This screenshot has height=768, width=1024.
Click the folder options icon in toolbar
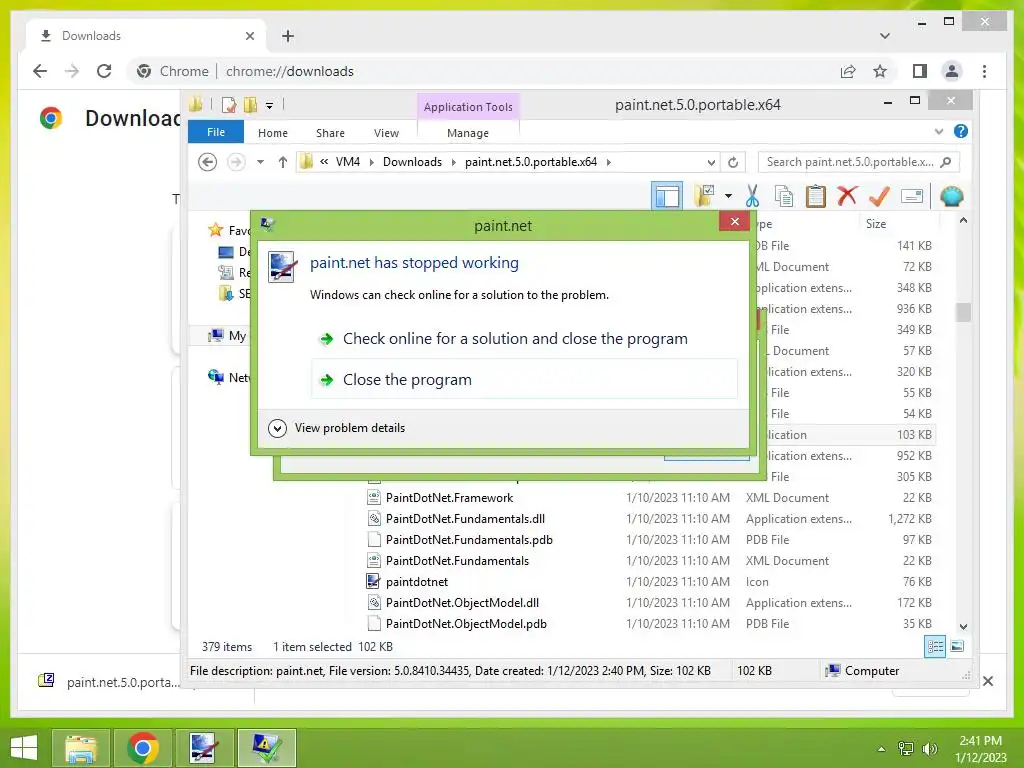705,196
